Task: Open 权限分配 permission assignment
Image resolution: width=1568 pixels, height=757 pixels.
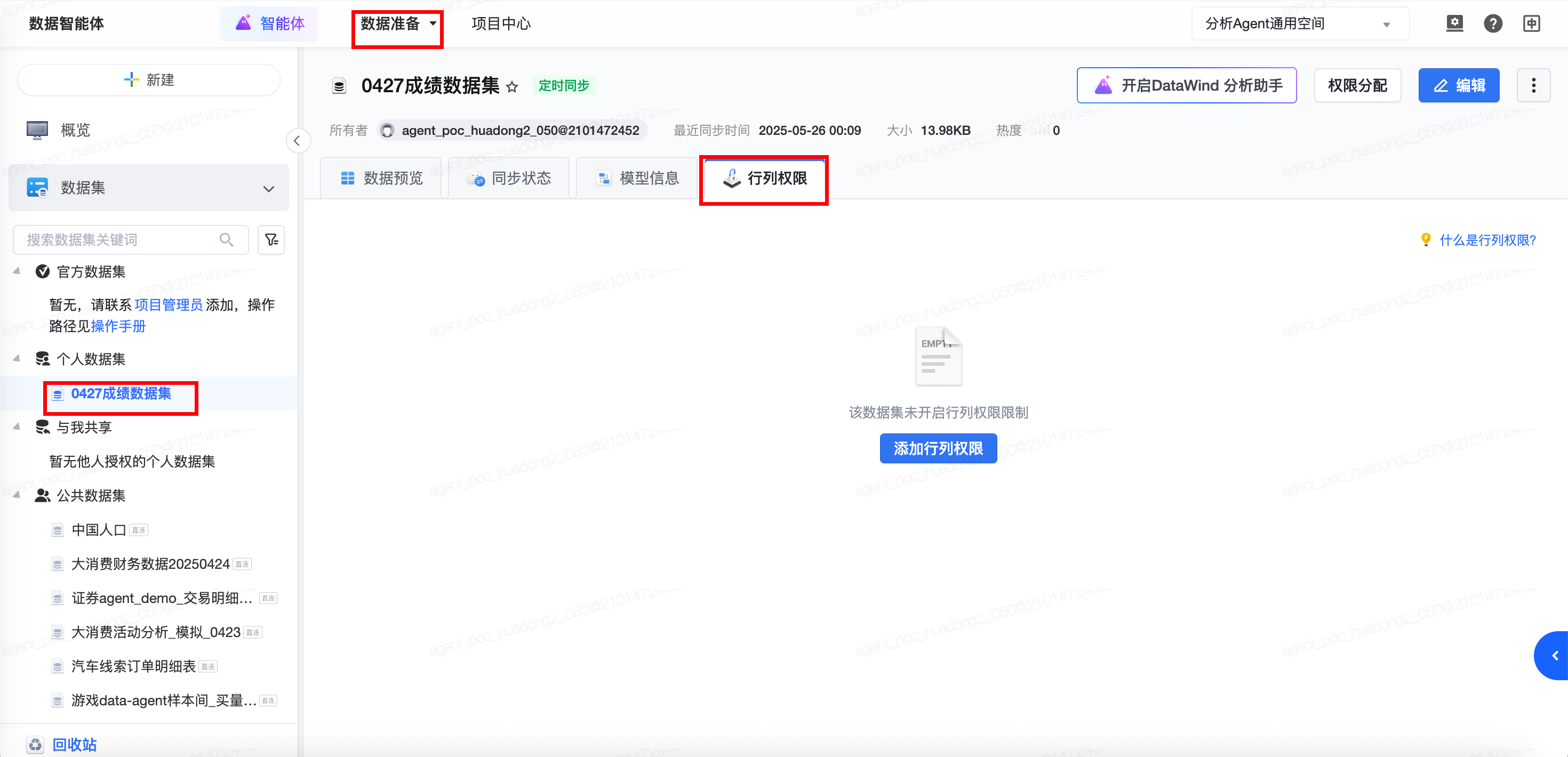Action: pos(1357,85)
